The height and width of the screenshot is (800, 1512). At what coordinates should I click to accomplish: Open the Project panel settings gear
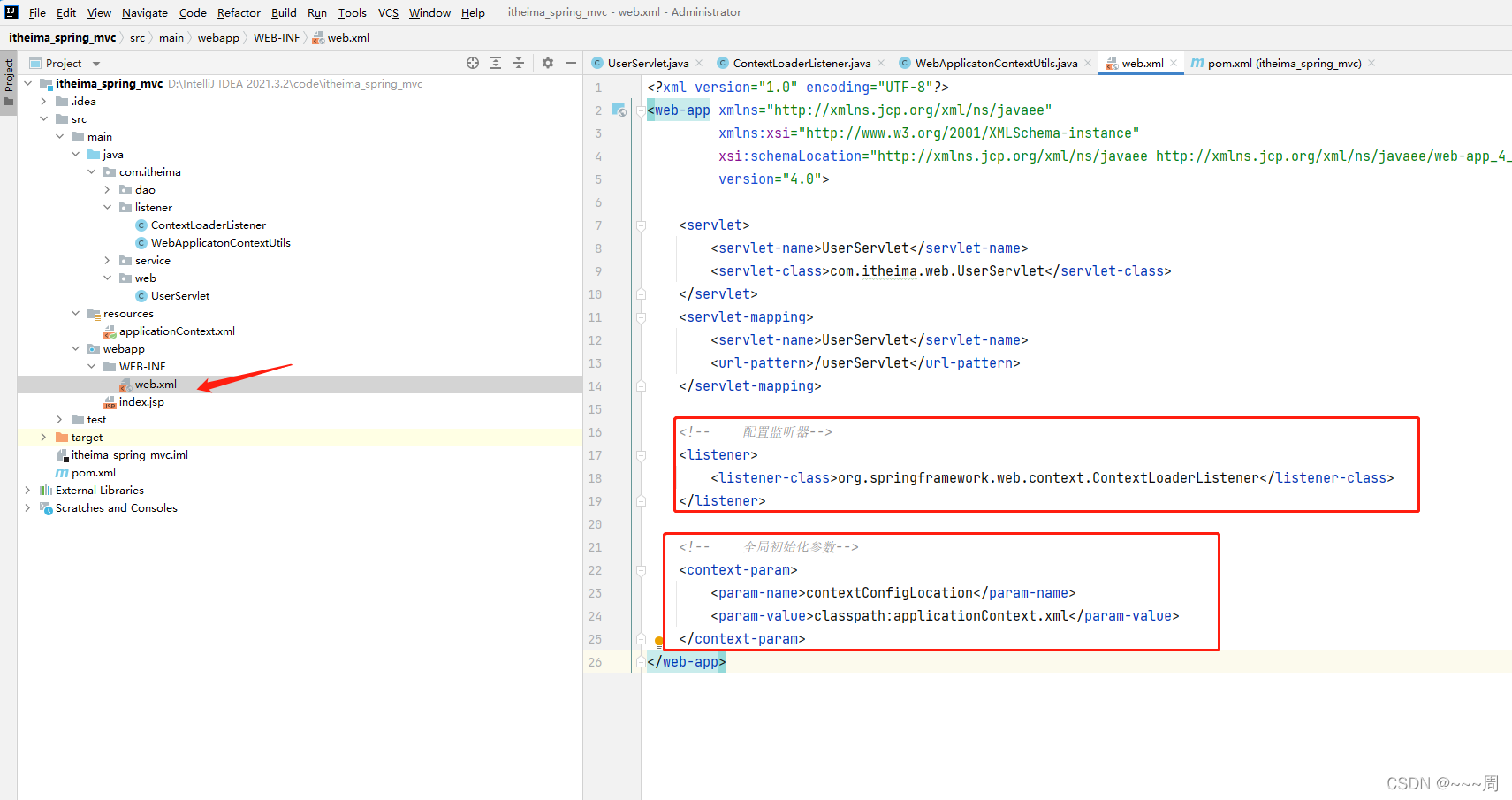click(548, 63)
